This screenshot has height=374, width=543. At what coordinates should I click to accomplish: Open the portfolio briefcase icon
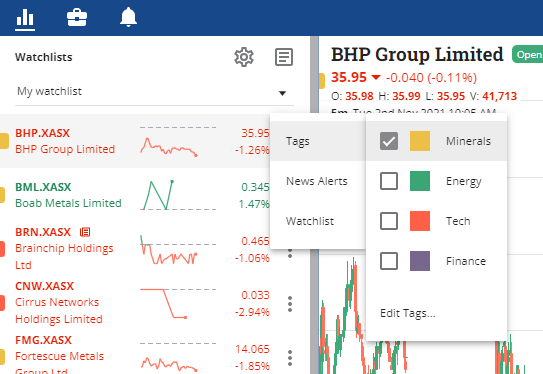coord(77,17)
